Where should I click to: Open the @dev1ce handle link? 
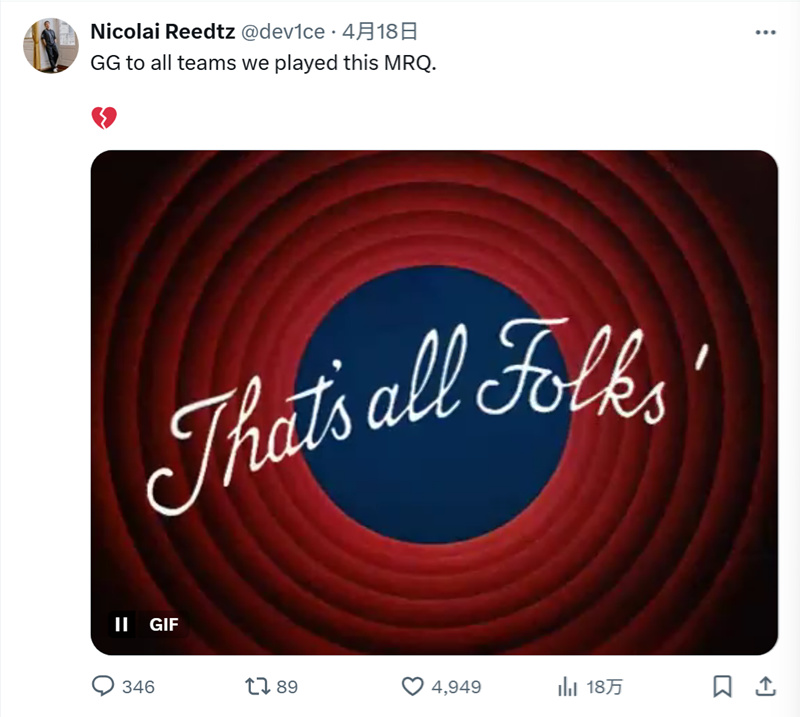click(x=283, y=32)
